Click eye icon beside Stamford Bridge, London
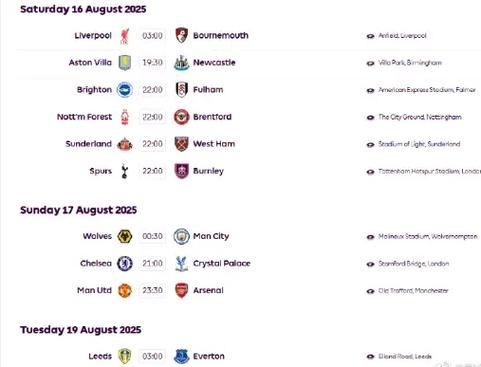 pyautogui.click(x=370, y=264)
